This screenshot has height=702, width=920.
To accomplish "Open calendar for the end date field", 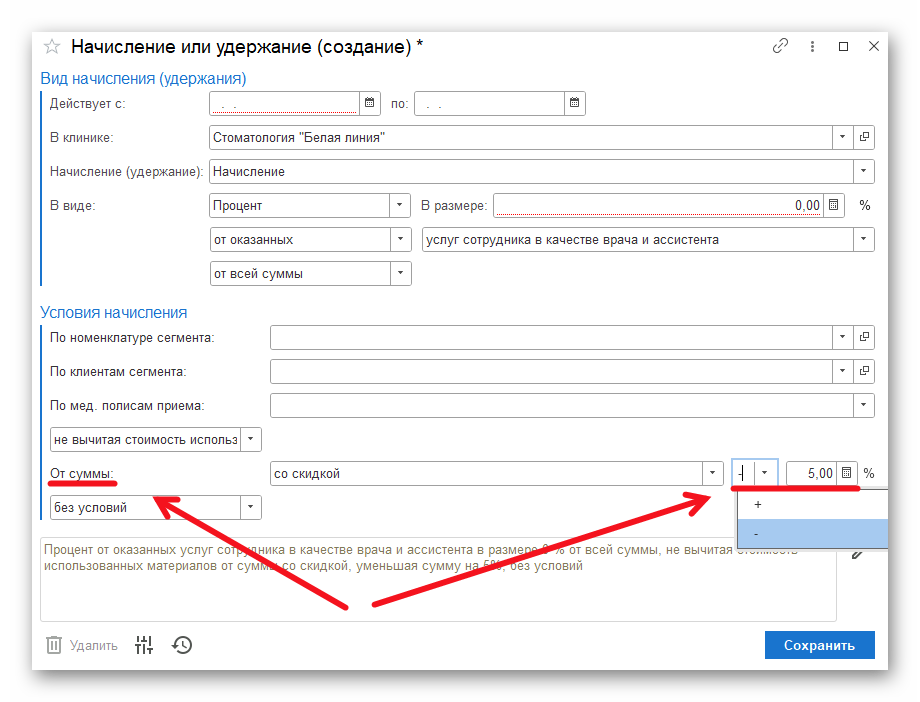I will [x=574, y=103].
